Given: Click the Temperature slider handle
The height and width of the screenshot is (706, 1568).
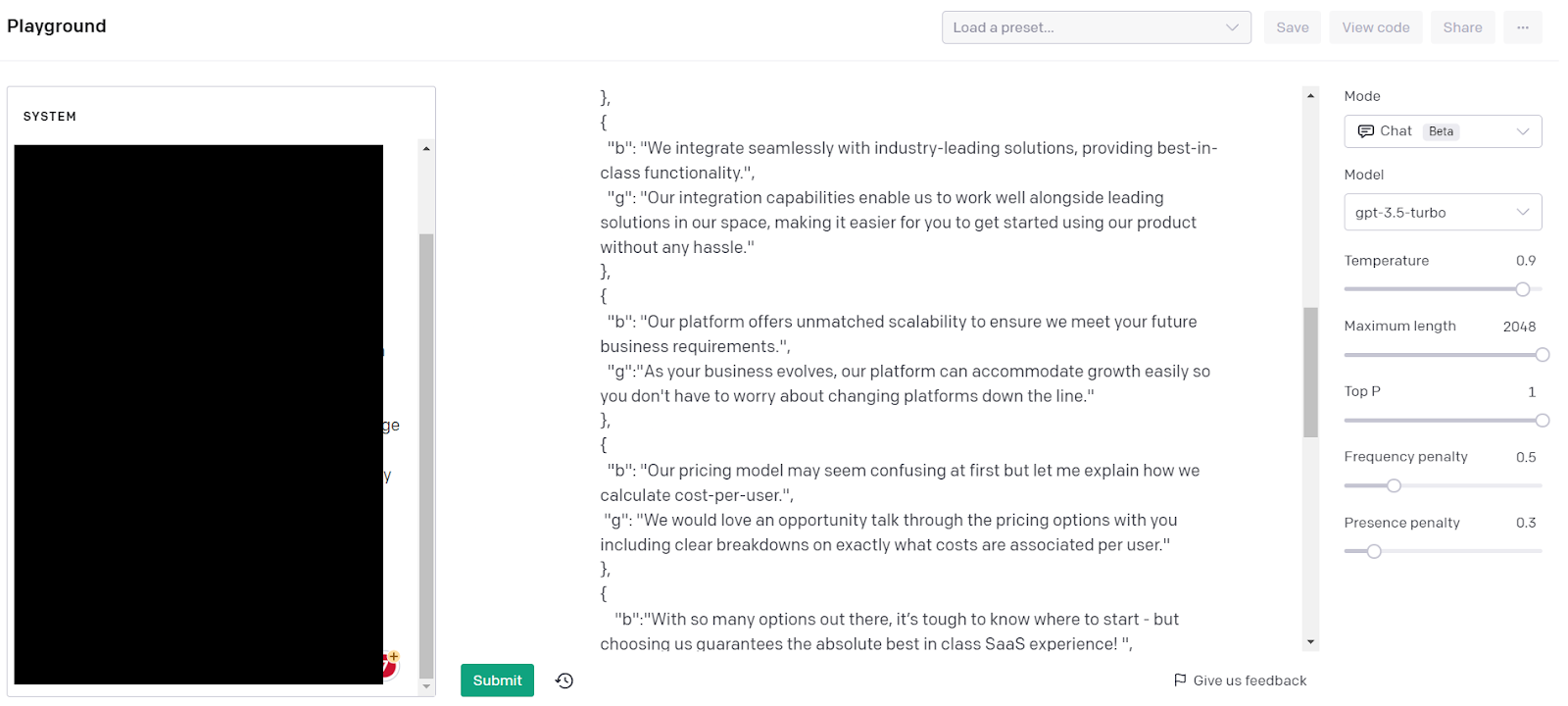Looking at the screenshot, I should 1522,288.
